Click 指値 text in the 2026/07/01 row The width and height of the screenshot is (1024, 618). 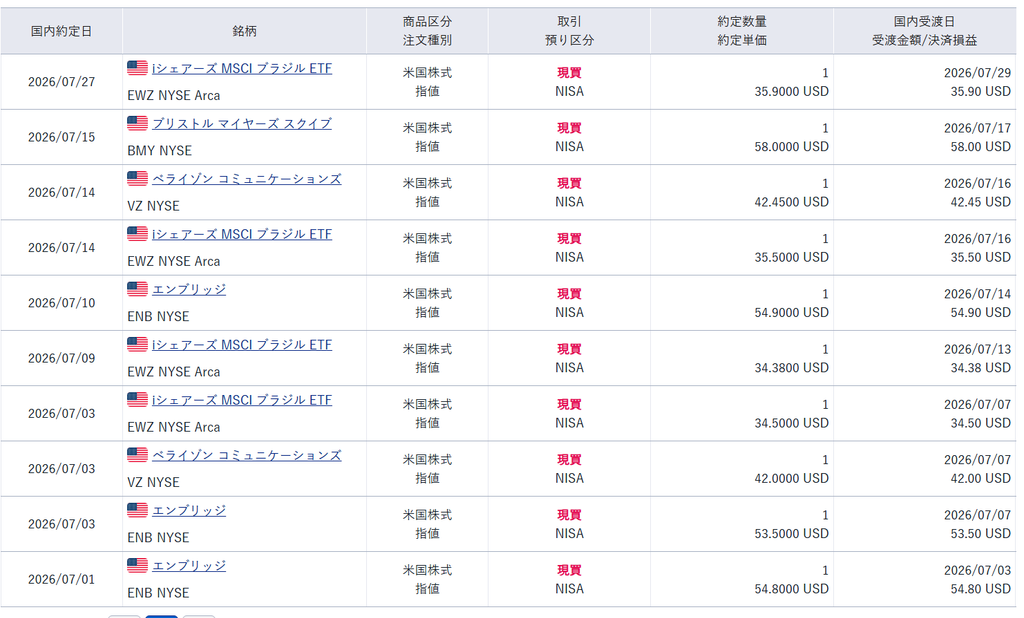coord(427,589)
